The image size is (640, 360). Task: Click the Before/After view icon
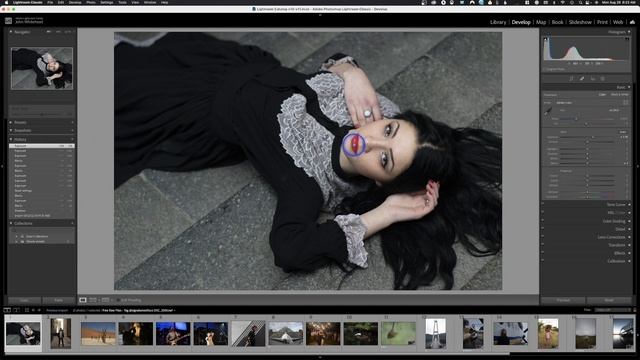point(93,300)
